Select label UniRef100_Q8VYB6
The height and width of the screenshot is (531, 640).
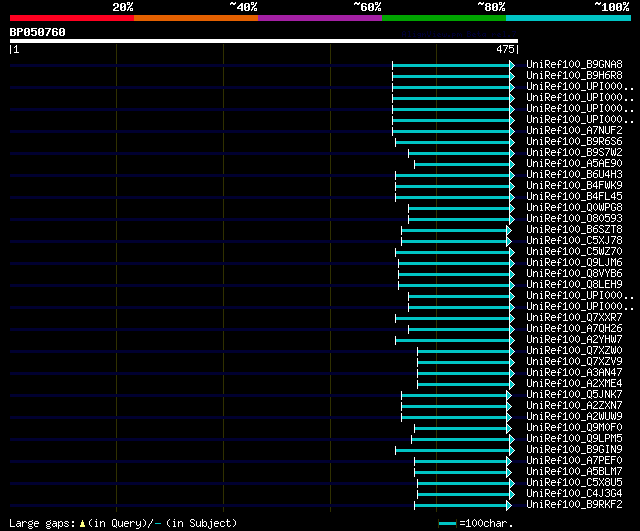[574, 274]
